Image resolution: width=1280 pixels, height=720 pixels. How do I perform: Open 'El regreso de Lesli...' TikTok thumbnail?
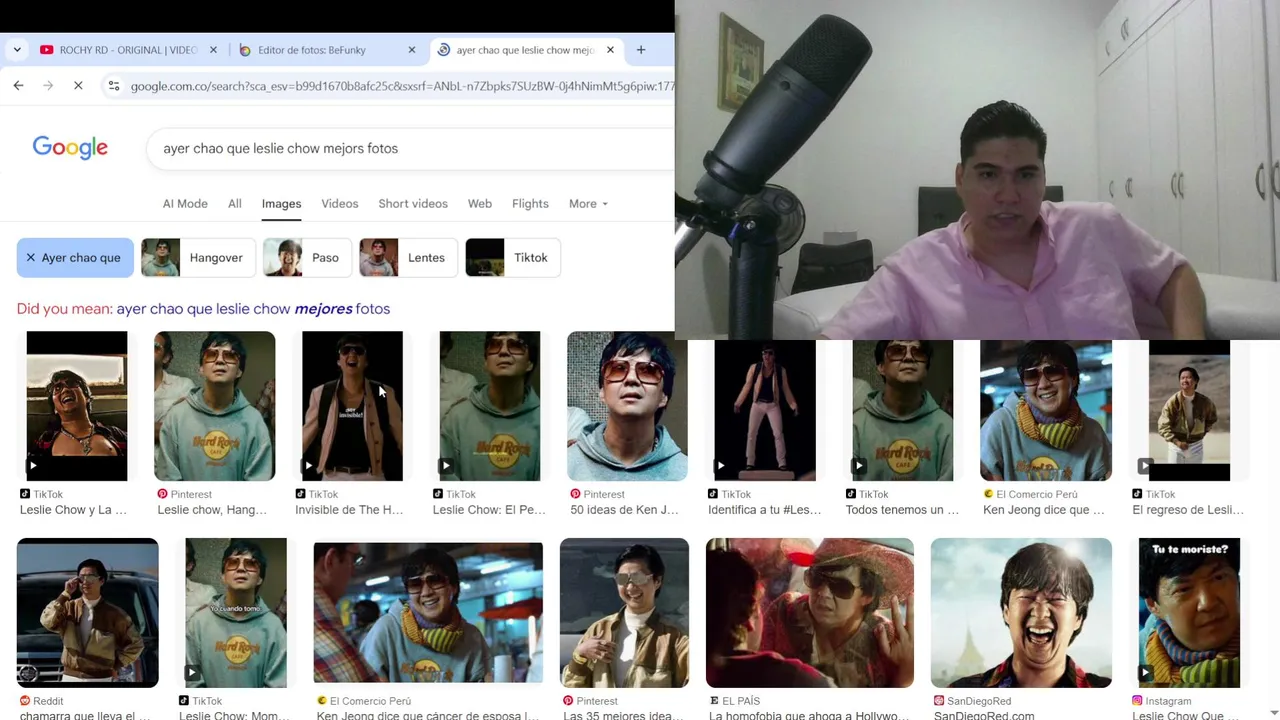(x=1189, y=411)
